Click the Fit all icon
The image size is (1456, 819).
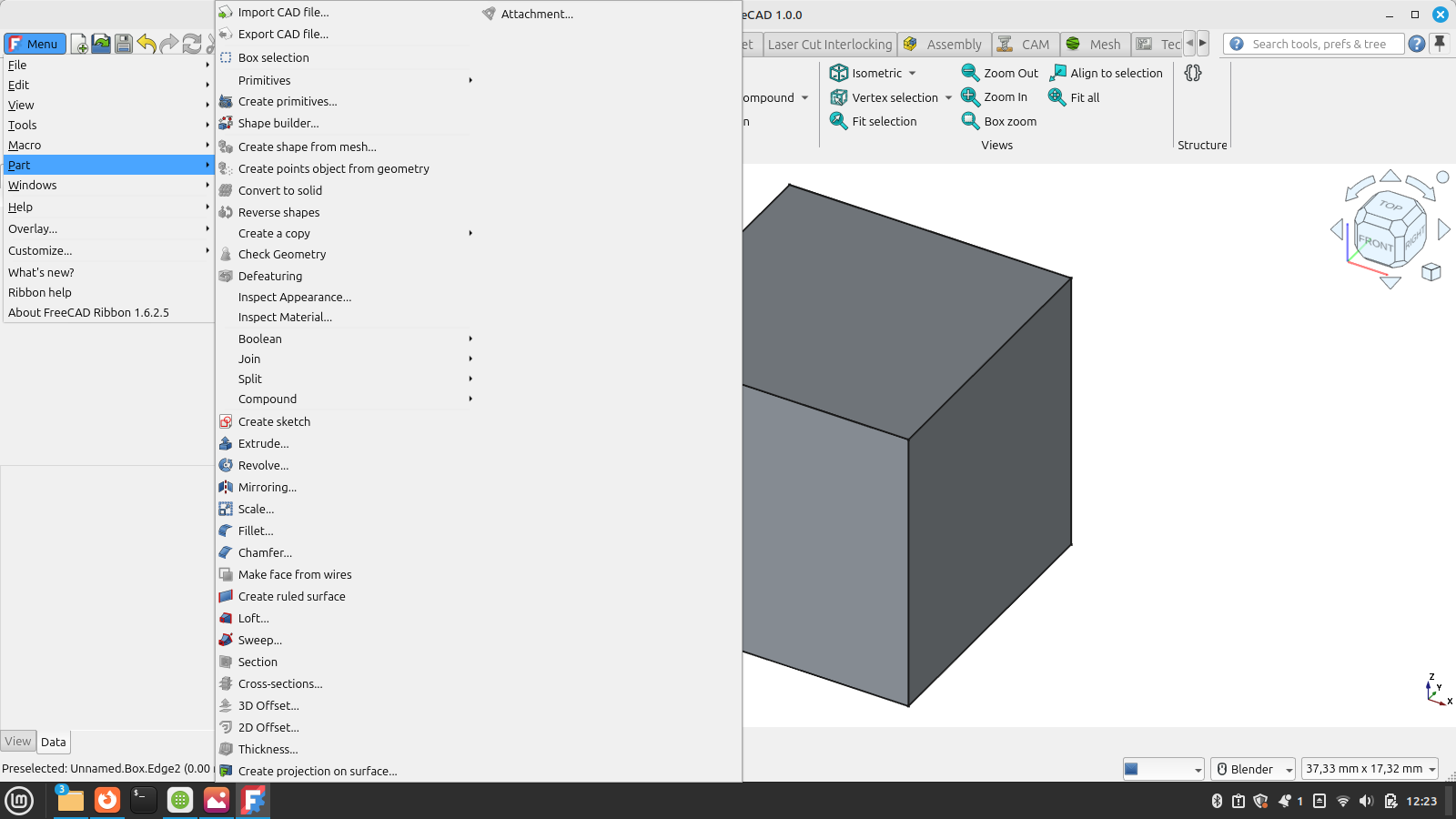(x=1057, y=97)
